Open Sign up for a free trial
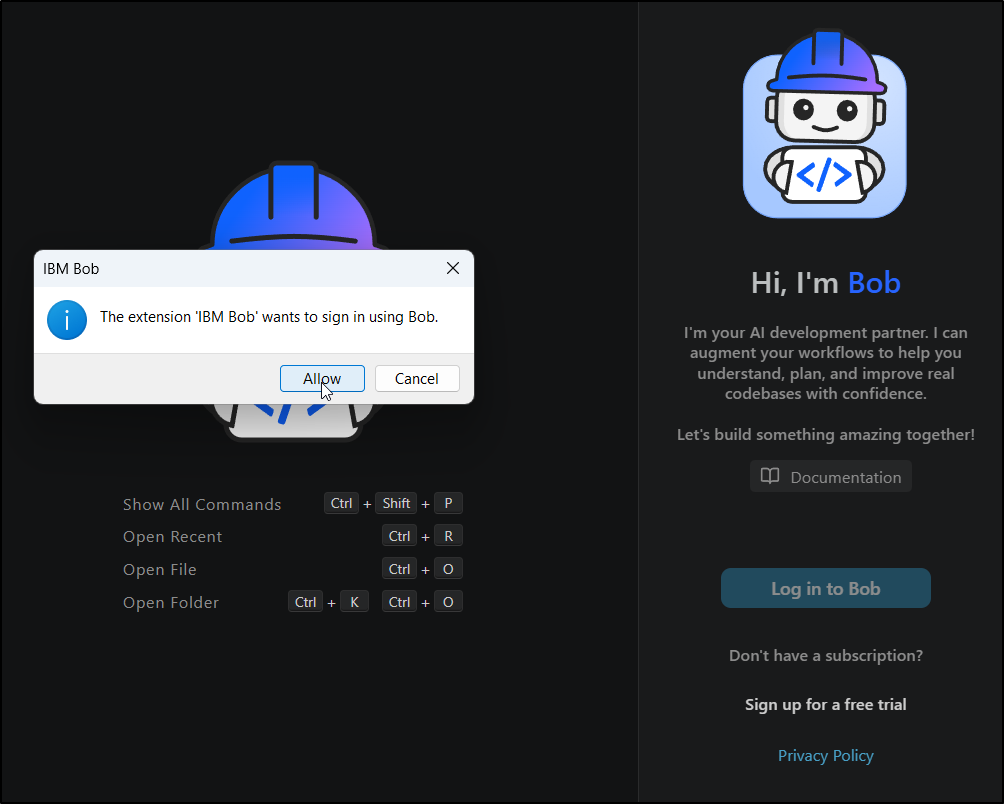Viewport: 1004px width, 804px height. pyautogui.click(x=825, y=704)
